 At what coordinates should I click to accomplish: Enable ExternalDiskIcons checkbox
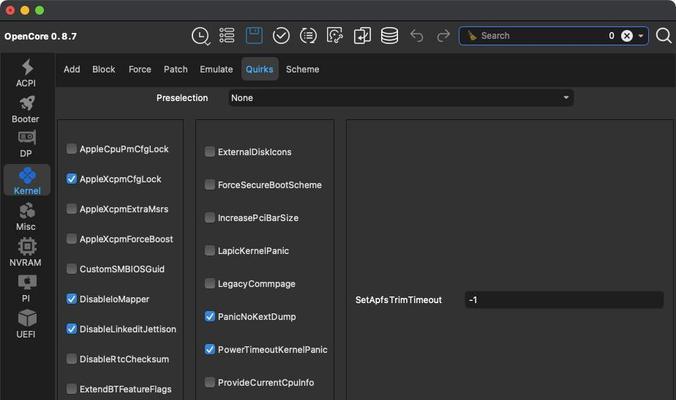coord(210,152)
